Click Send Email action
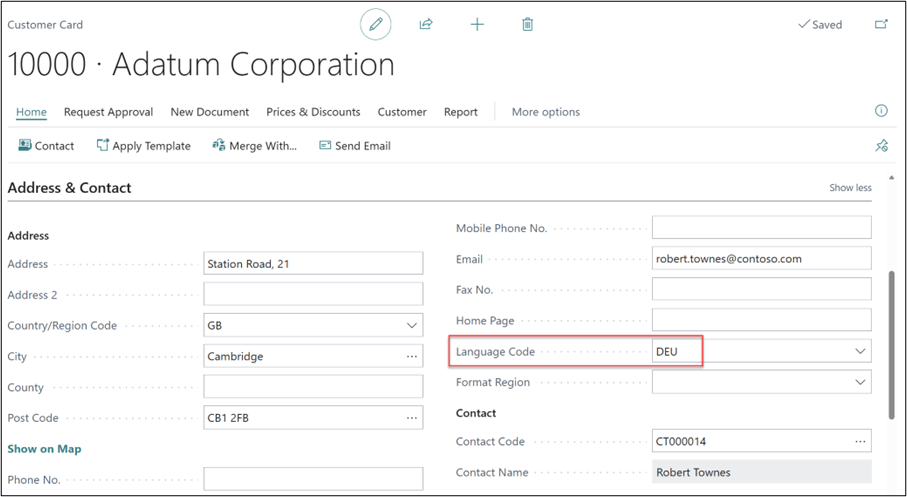The width and height of the screenshot is (907, 497). [355, 146]
